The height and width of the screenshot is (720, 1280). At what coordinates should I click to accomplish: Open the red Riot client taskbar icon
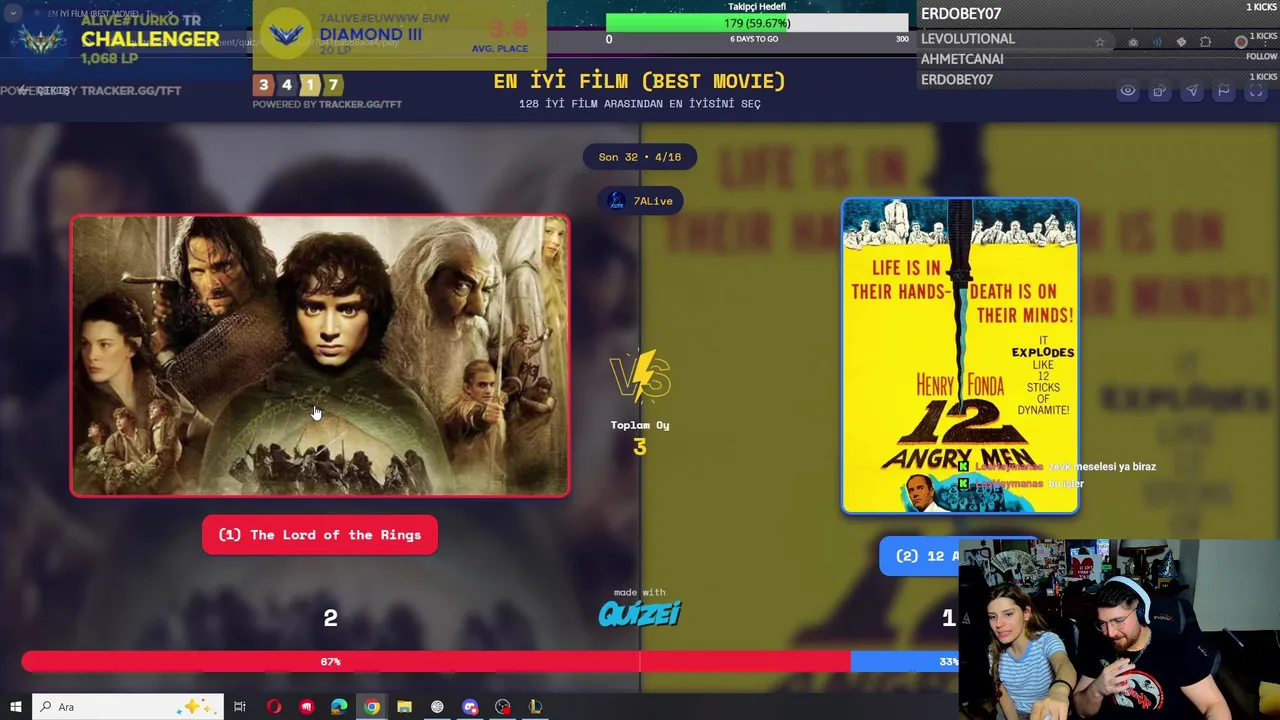click(x=306, y=707)
